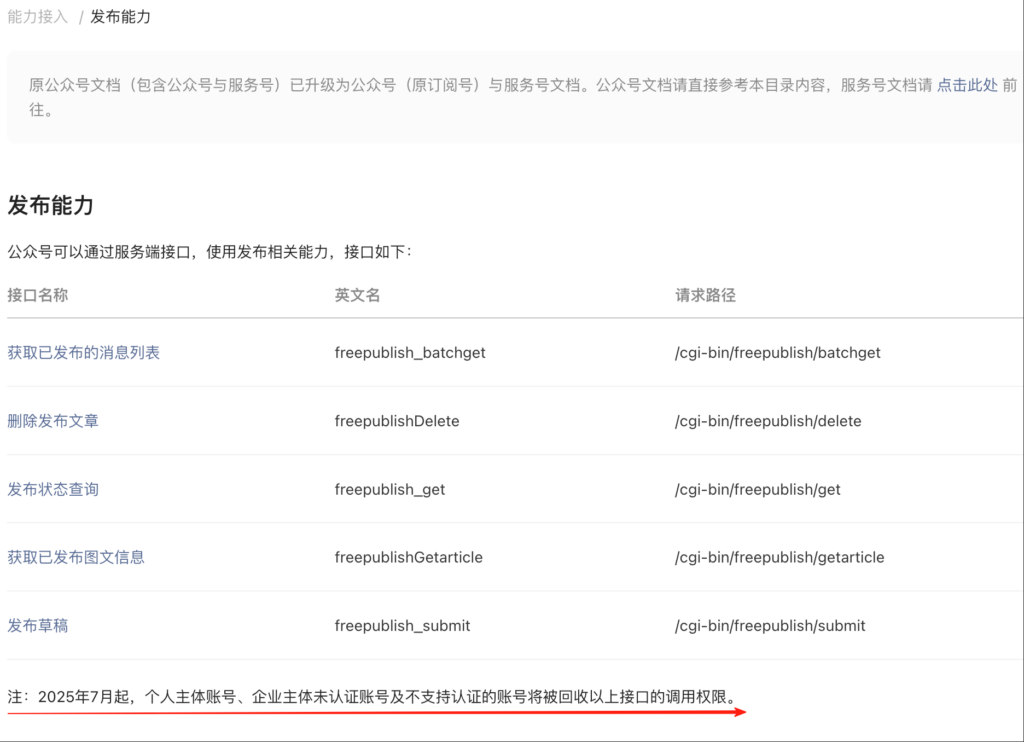Click the /cgi-bin/freepublish/batchget request path

coord(778,353)
